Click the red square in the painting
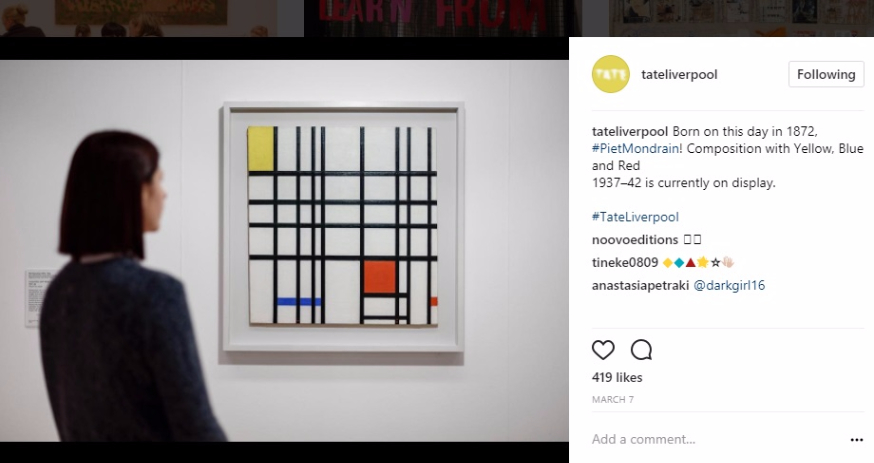This screenshot has width=874, height=463. (x=380, y=277)
